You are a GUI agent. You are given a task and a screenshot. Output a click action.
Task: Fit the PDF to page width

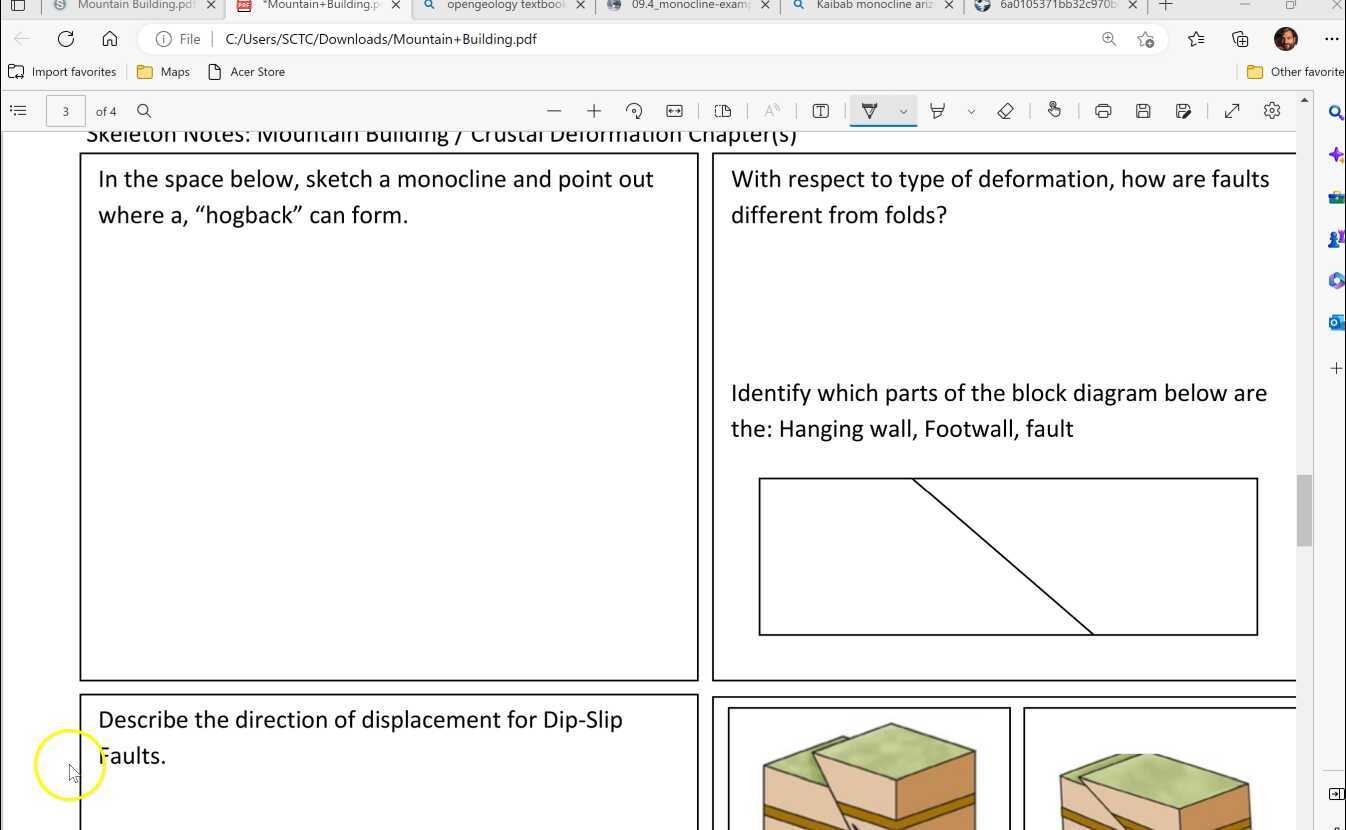click(674, 110)
